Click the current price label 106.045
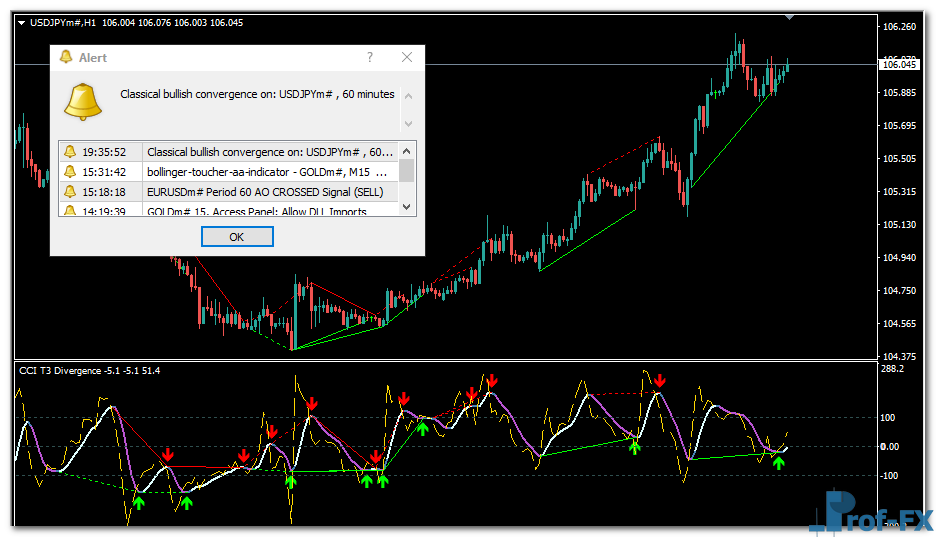936x537 pixels. point(898,65)
